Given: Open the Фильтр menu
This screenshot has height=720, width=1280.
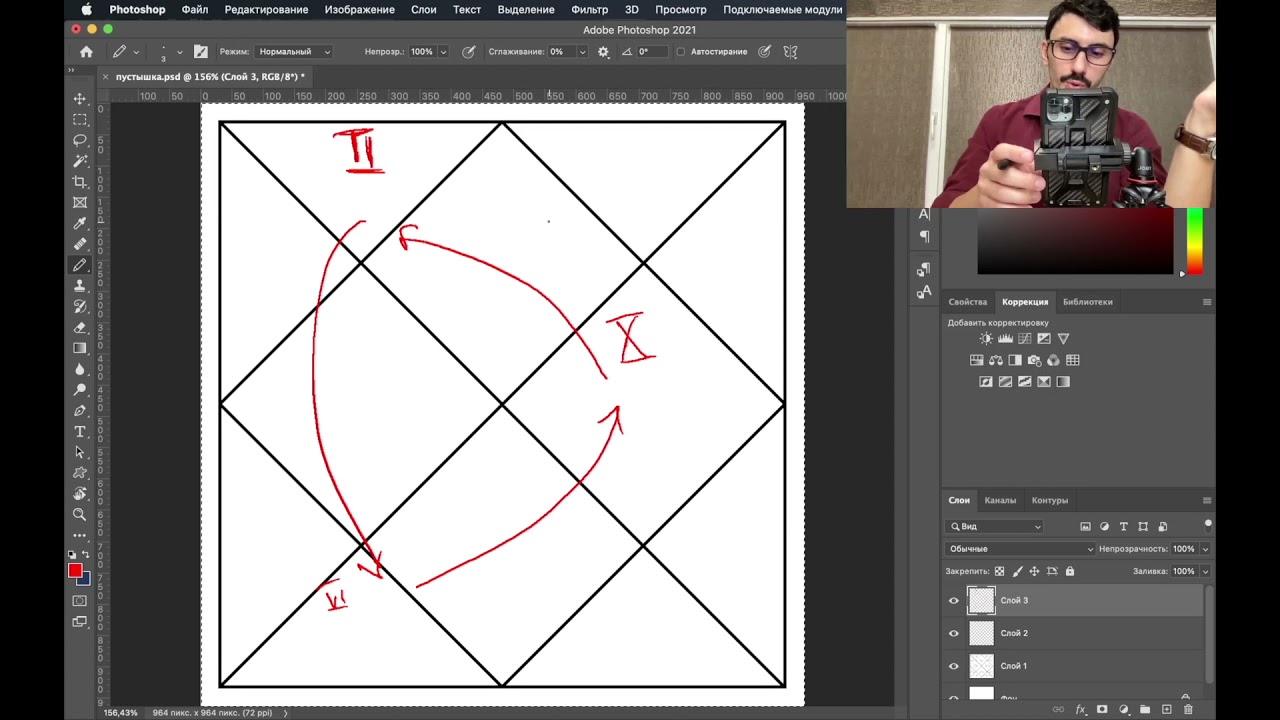Looking at the screenshot, I should pyautogui.click(x=589, y=9).
